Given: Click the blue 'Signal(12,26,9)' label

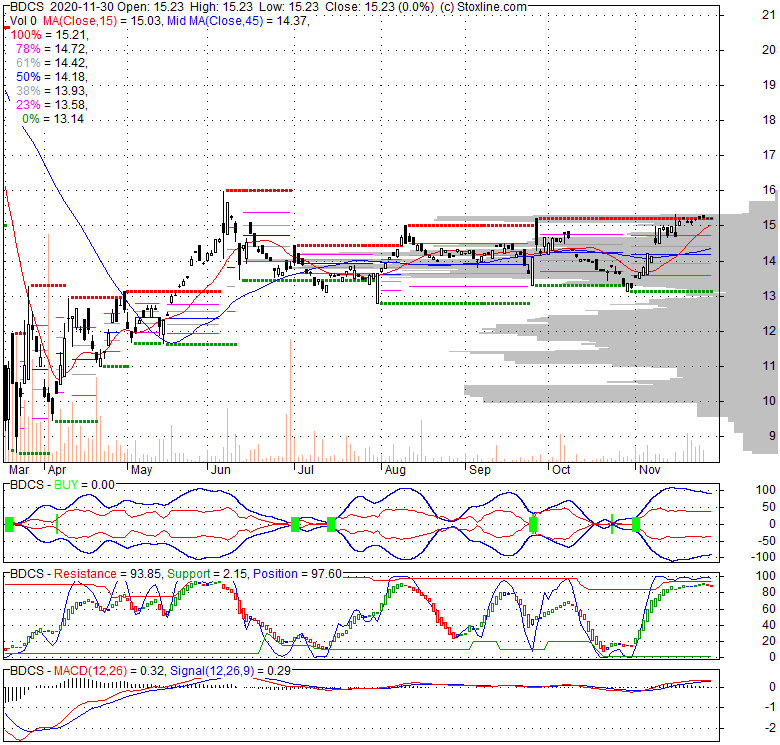Looking at the screenshot, I should point(212,671).
